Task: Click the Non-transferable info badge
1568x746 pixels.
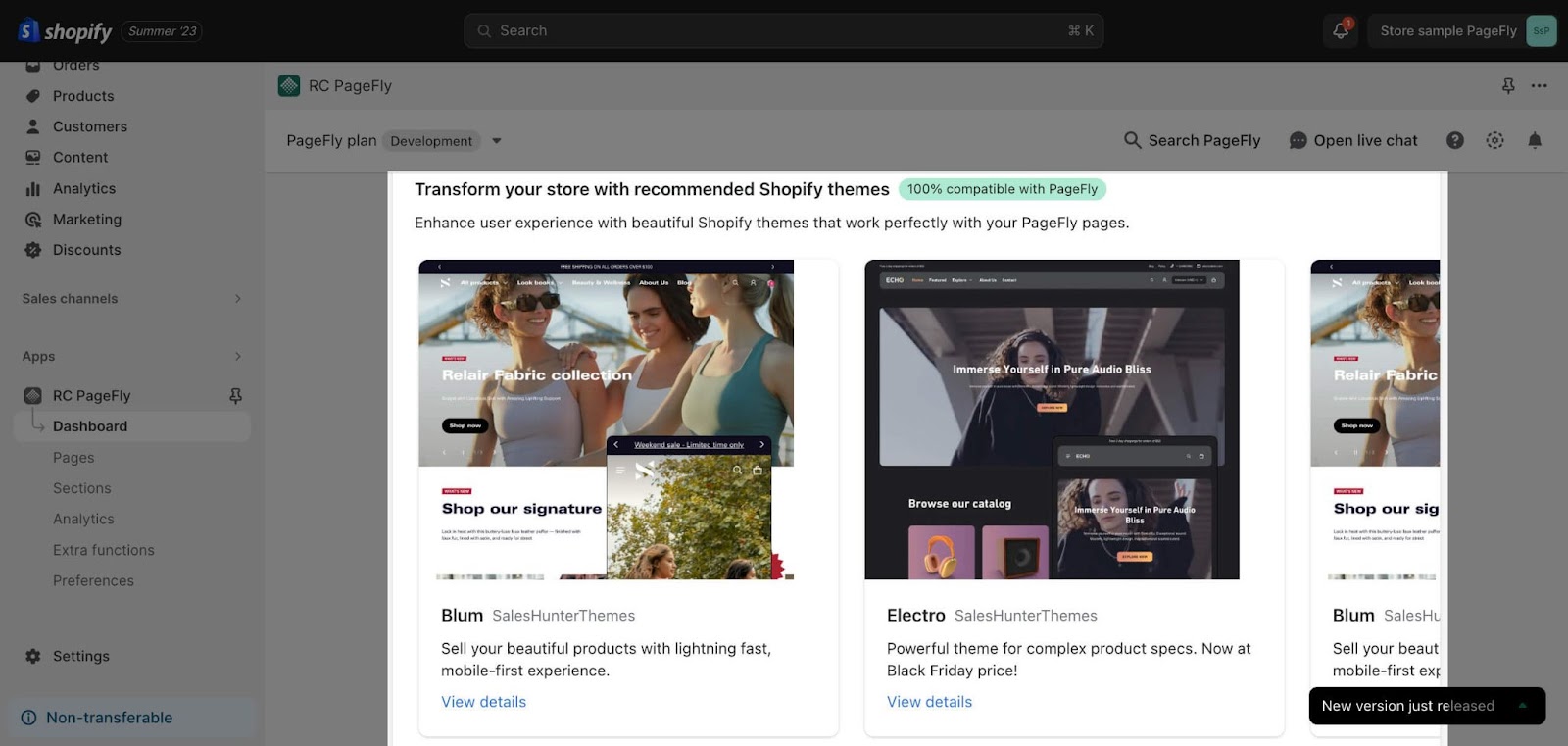Action: click(132, 718)
